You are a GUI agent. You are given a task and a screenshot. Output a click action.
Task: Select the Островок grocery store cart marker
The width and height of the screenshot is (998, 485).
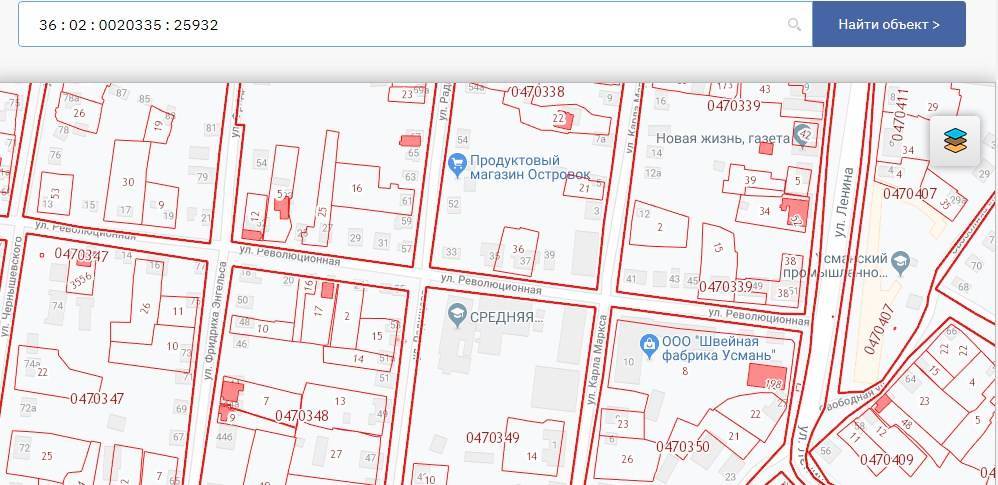458,165
